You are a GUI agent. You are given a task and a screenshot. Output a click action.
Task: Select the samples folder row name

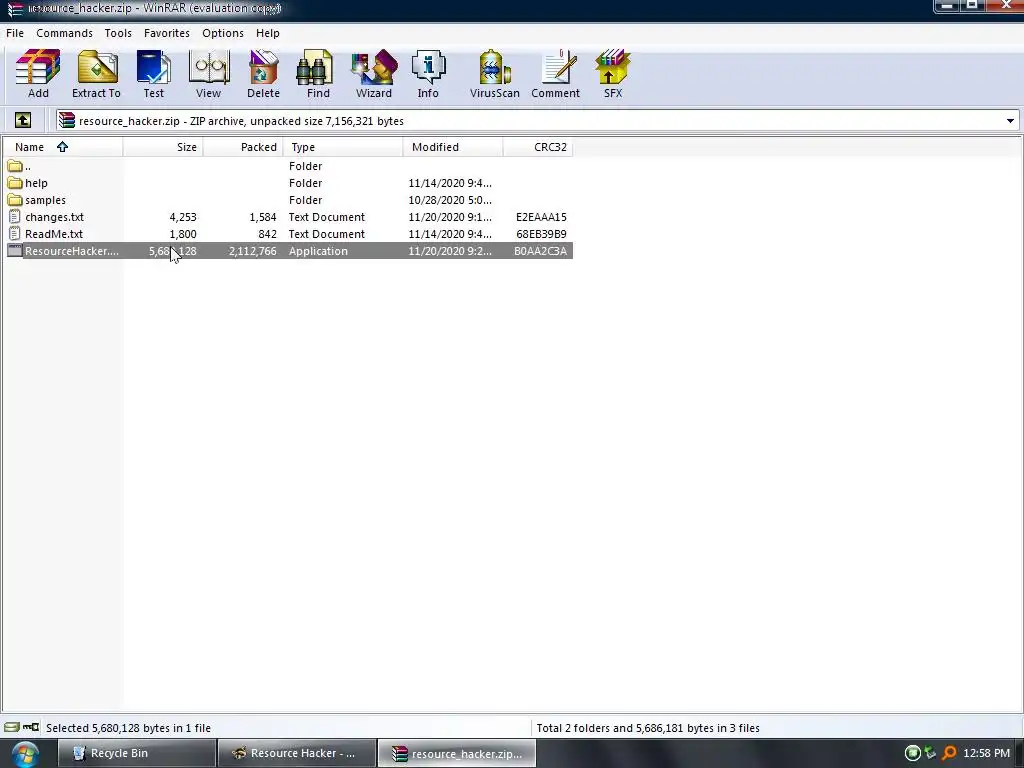point(45,200)
